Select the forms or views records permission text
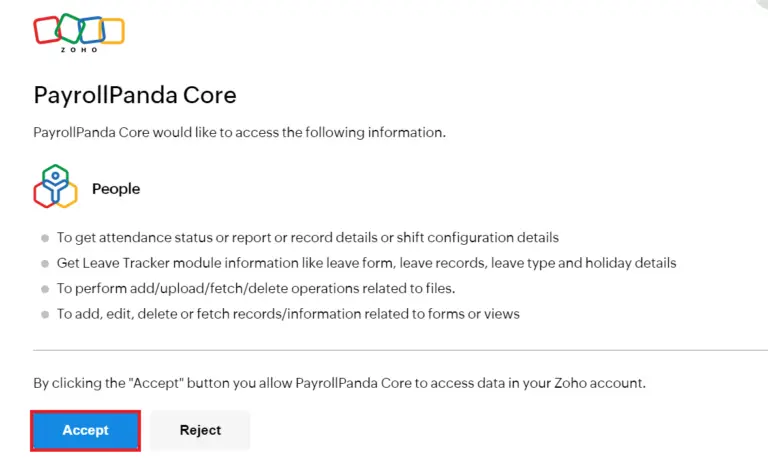 pyautogui.click(x=288, y=314)
